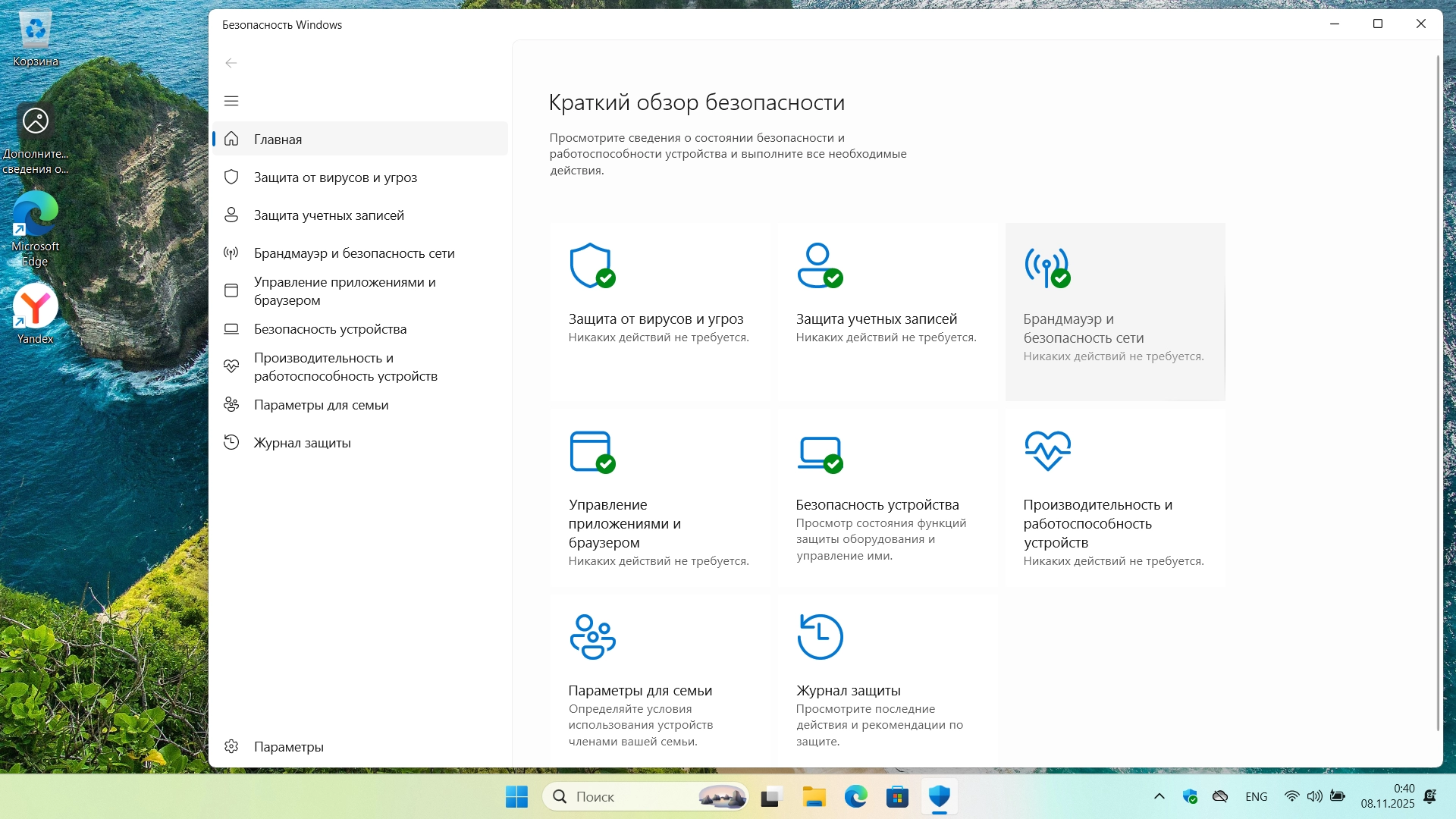Click account protection person tile icon
Screen dimensions: 1456x819
(818, 265)
